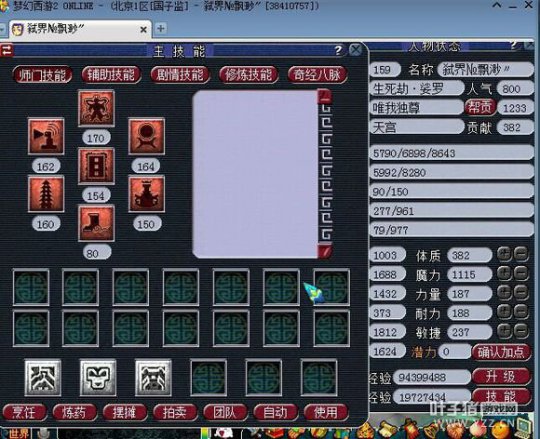Image resolution: width=540 pixels, height=439 pixels.
Task: Click the skill description scrollbar down arrow
Action: tap(325, 251)
